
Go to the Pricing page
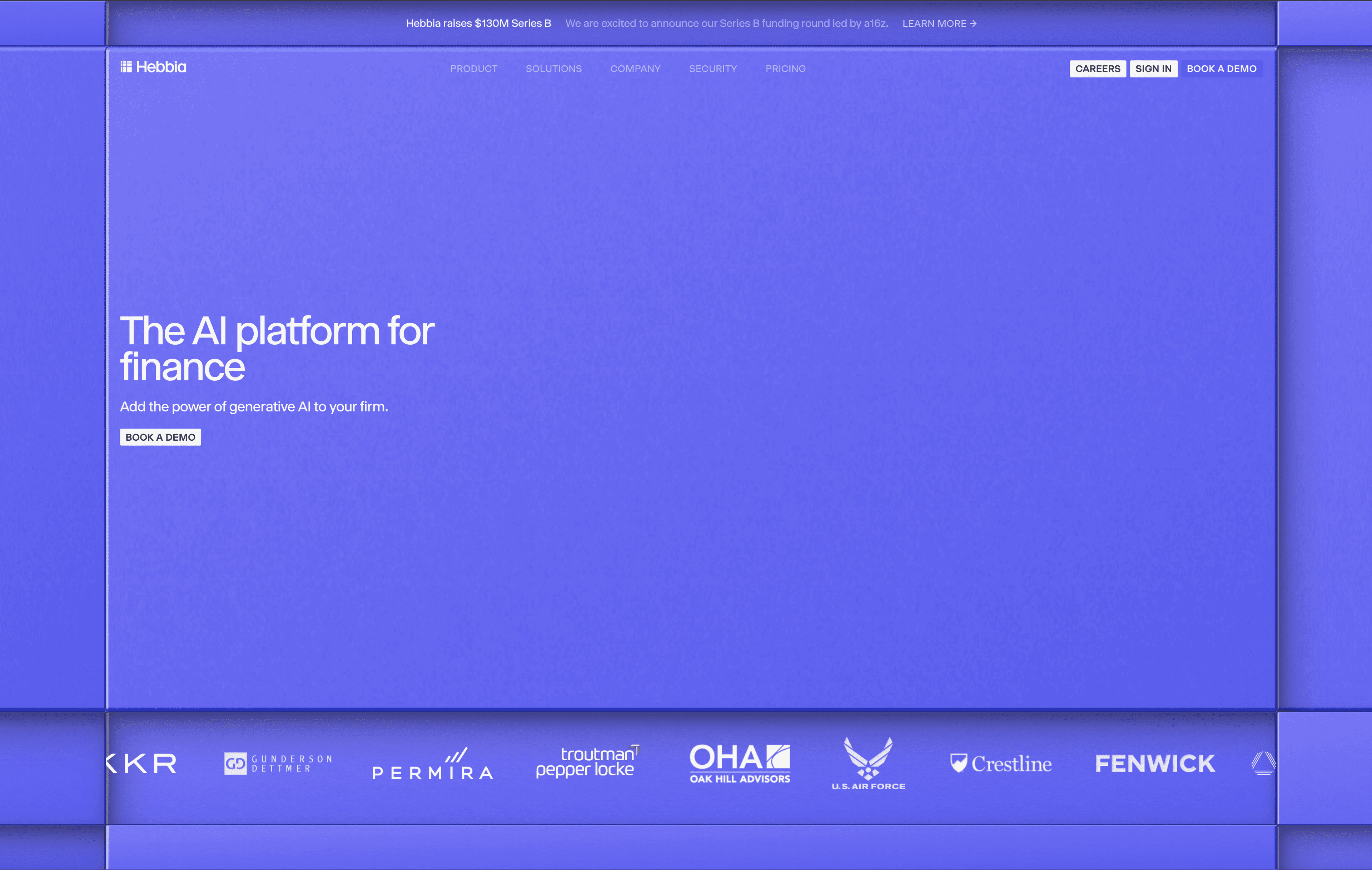(x=785, y=69)
